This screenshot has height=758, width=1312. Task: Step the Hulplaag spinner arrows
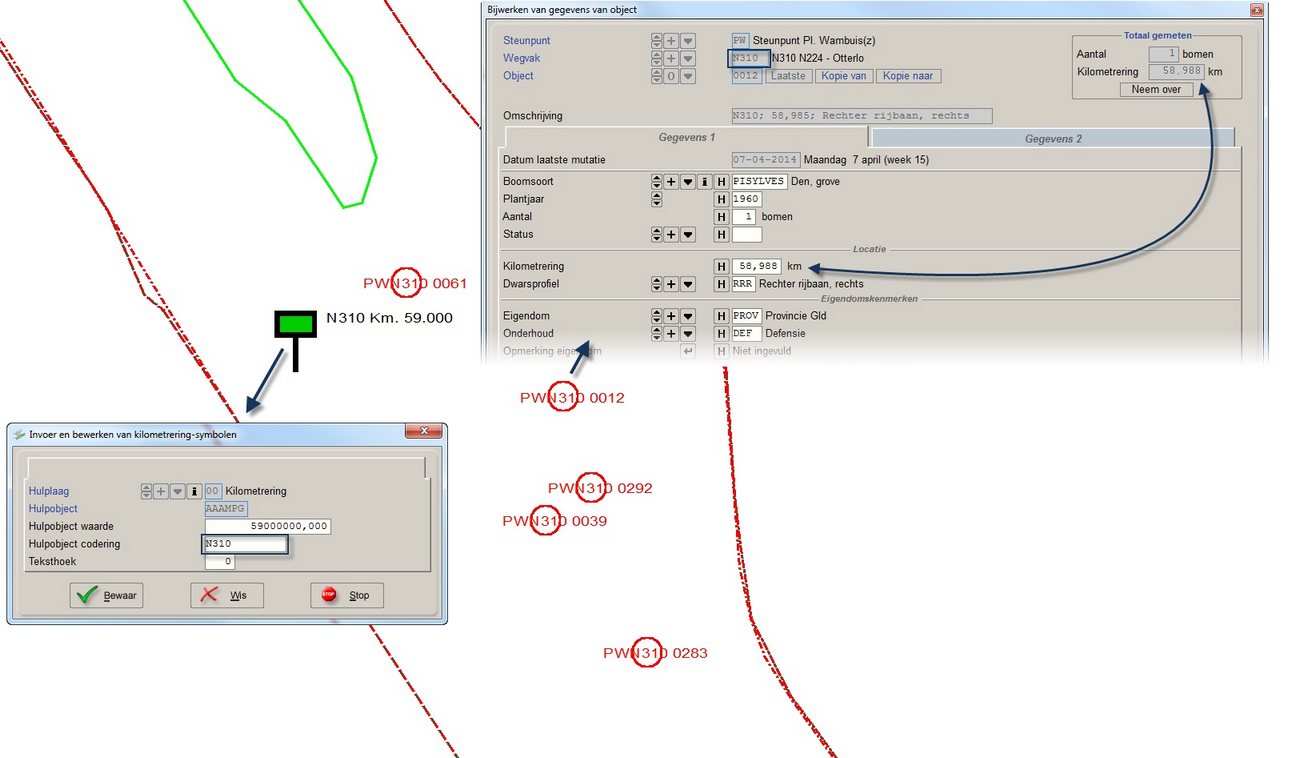pyautogui.click(x=147, y=492)
